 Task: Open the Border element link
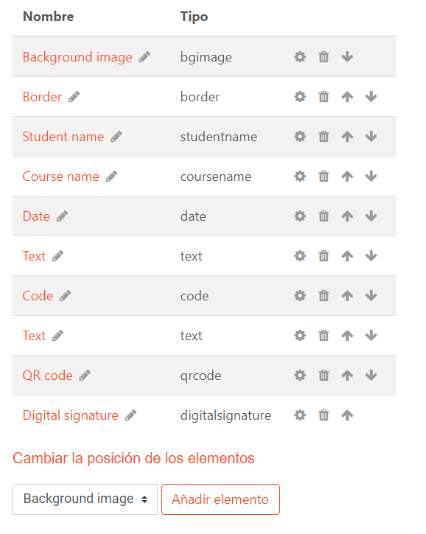coord(42,97)
